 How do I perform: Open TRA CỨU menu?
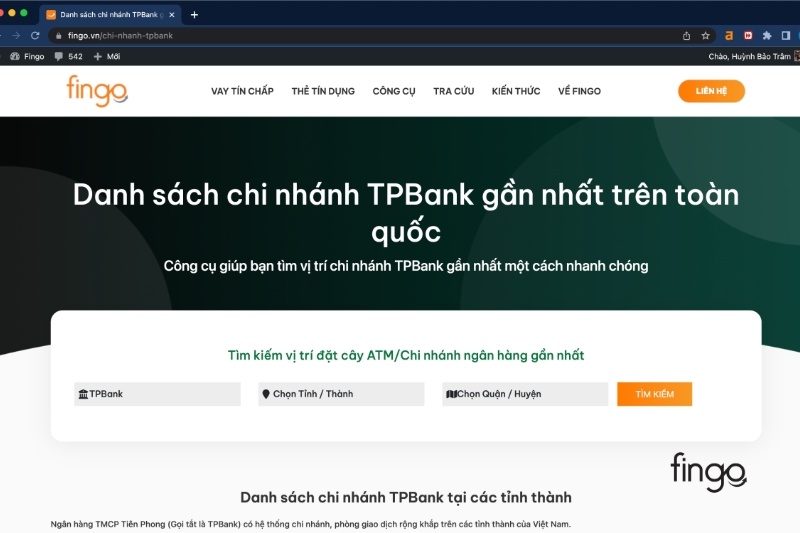(454, 91)
